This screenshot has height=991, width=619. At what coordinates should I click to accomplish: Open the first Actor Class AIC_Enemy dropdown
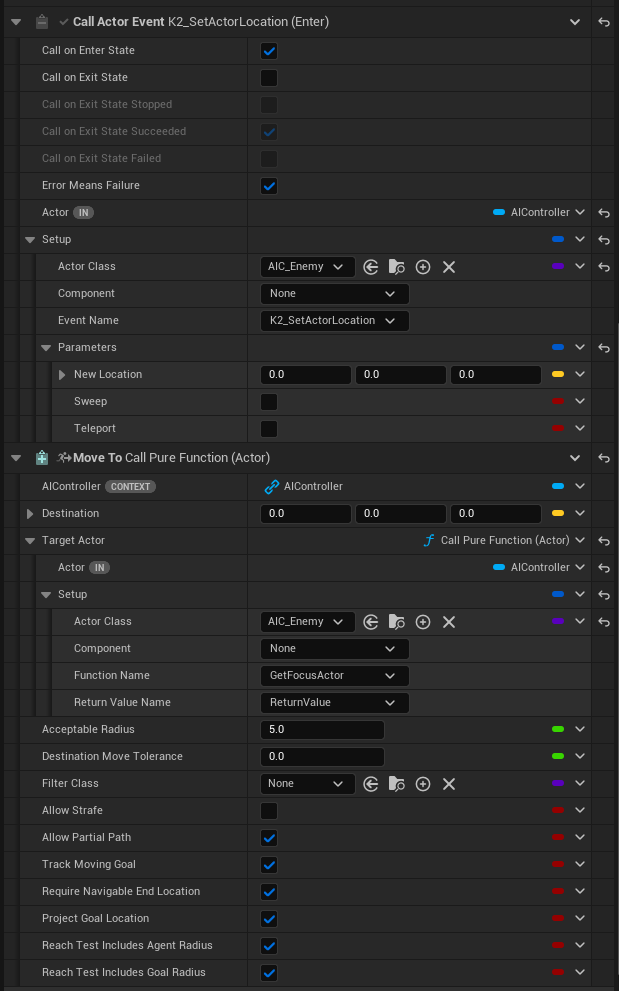307,267
